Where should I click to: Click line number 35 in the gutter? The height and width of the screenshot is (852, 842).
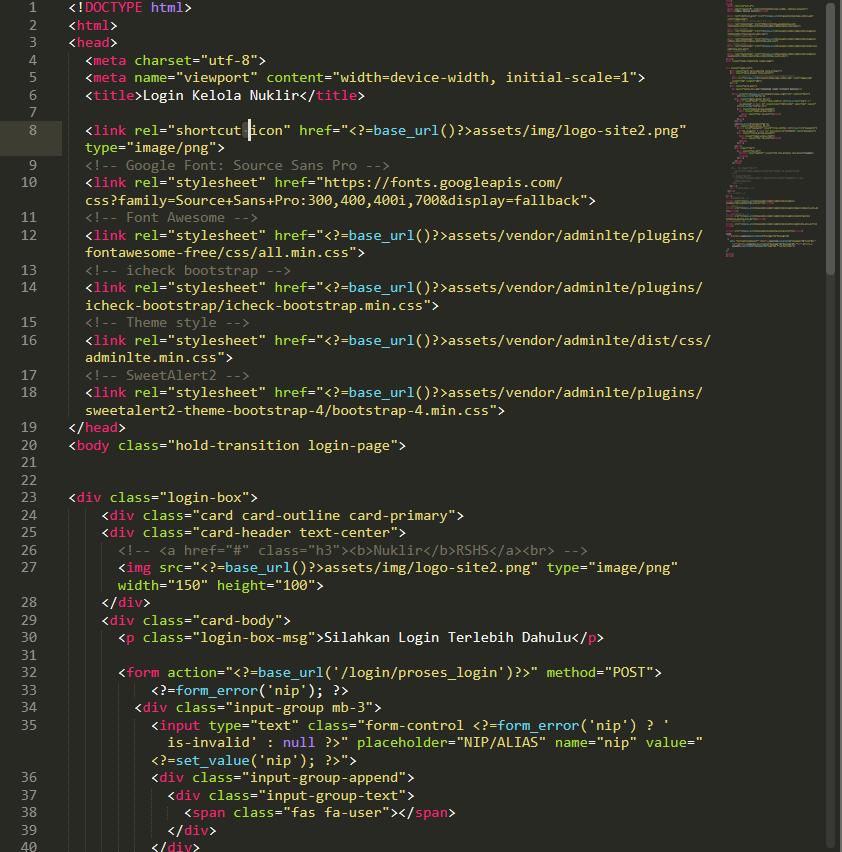[x=29, y=725]
